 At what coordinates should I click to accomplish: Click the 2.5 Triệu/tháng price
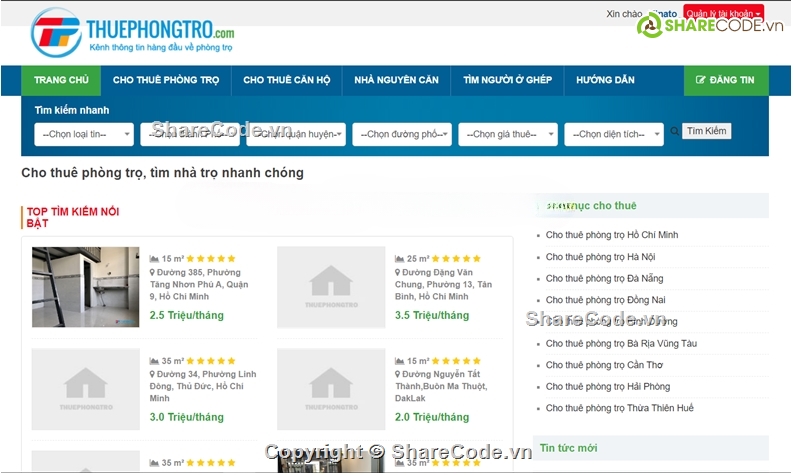coord(187,315)
